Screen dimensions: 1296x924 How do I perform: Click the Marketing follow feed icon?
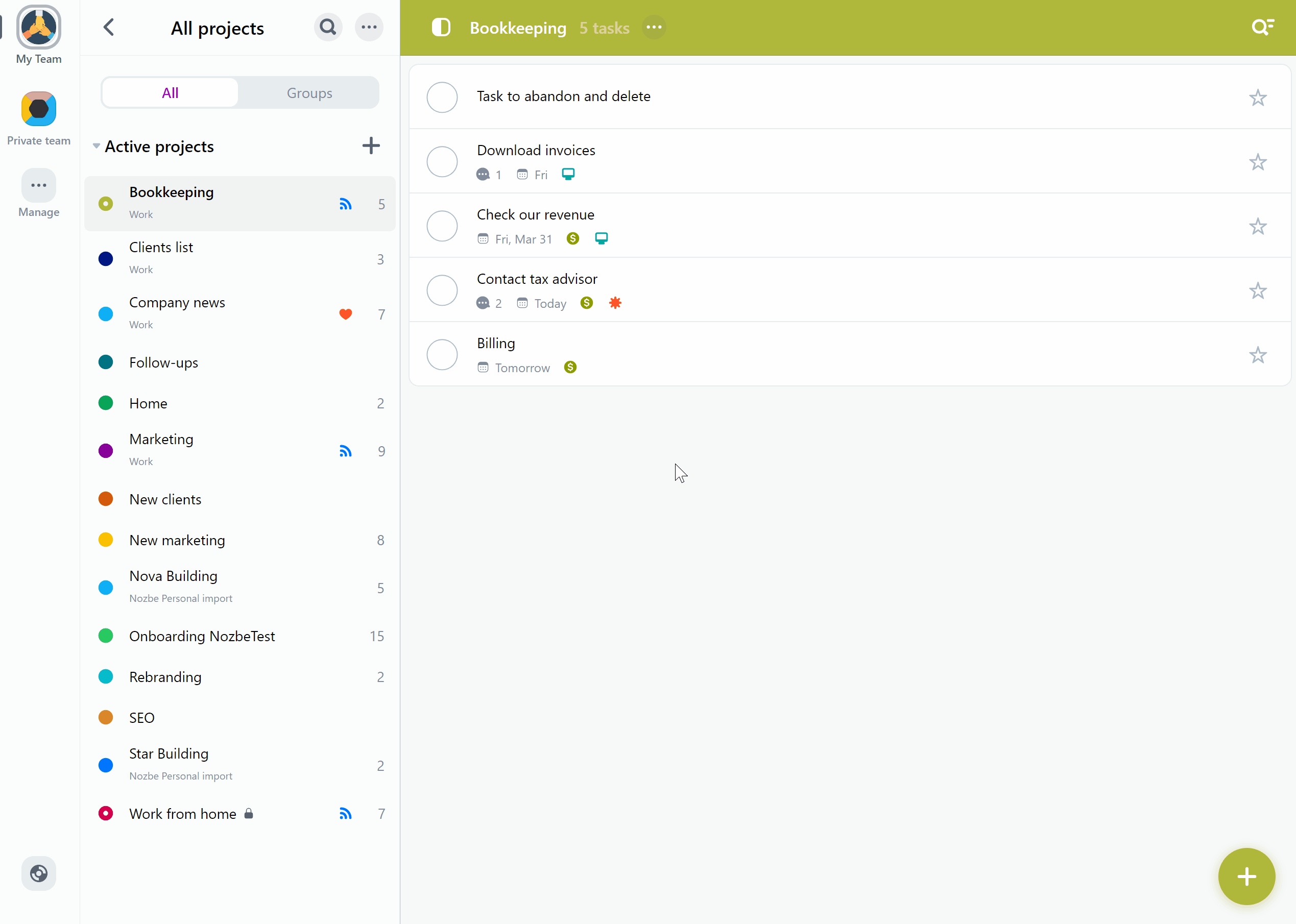coord(346,451)
